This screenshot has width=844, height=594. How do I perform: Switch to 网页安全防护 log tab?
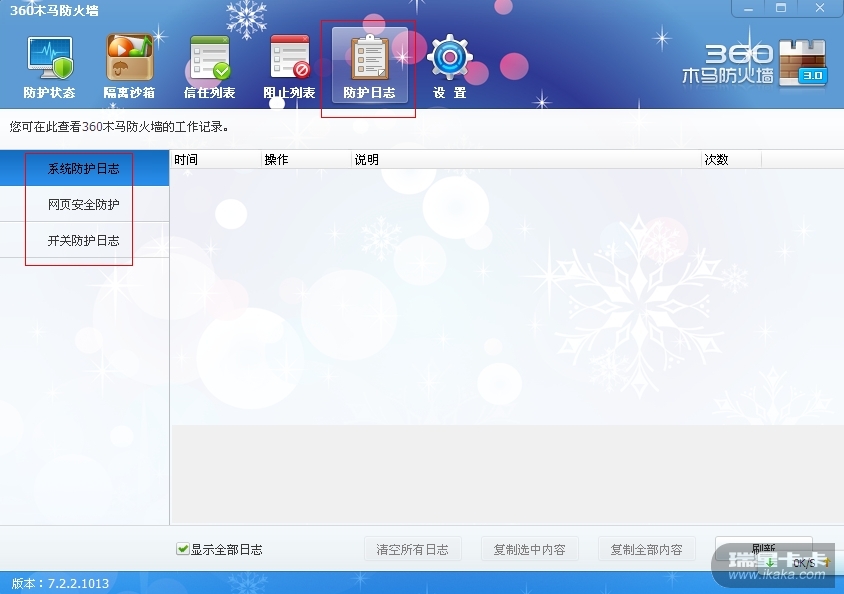(x=85, y=204)
